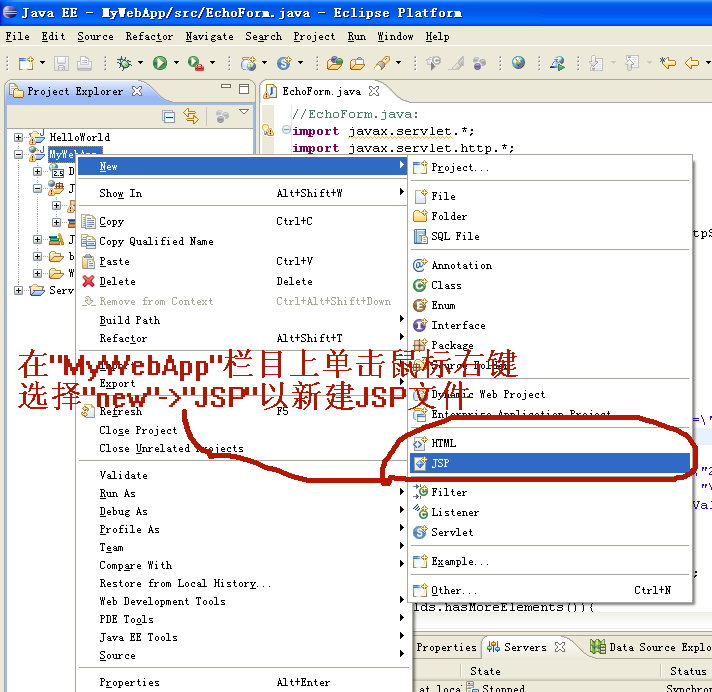Image resolution: width=712 pixels, height=692 pixels.
Task: Close the EchoForm.java editor tab
Action: [x=374, y=91]
